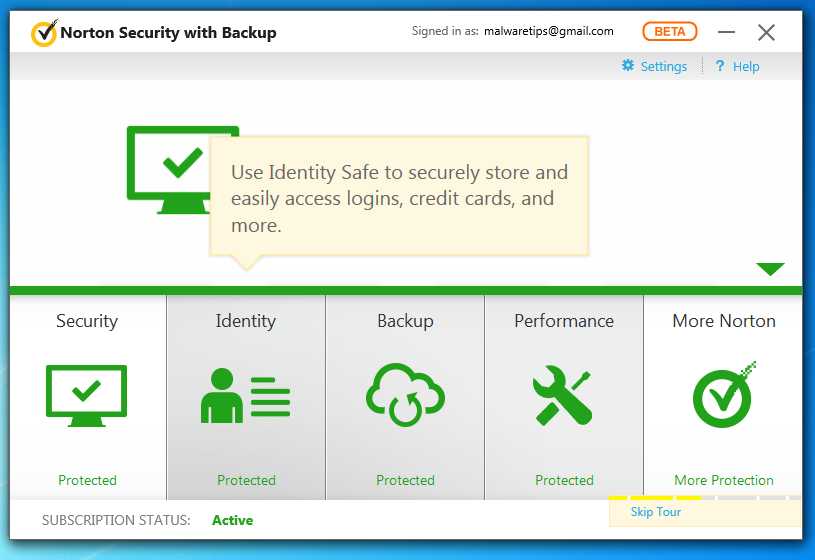This screenshot has width=815, height=560.
Task: Select the Security tab label
Action: pyautogui.click(x=87, y=321)
